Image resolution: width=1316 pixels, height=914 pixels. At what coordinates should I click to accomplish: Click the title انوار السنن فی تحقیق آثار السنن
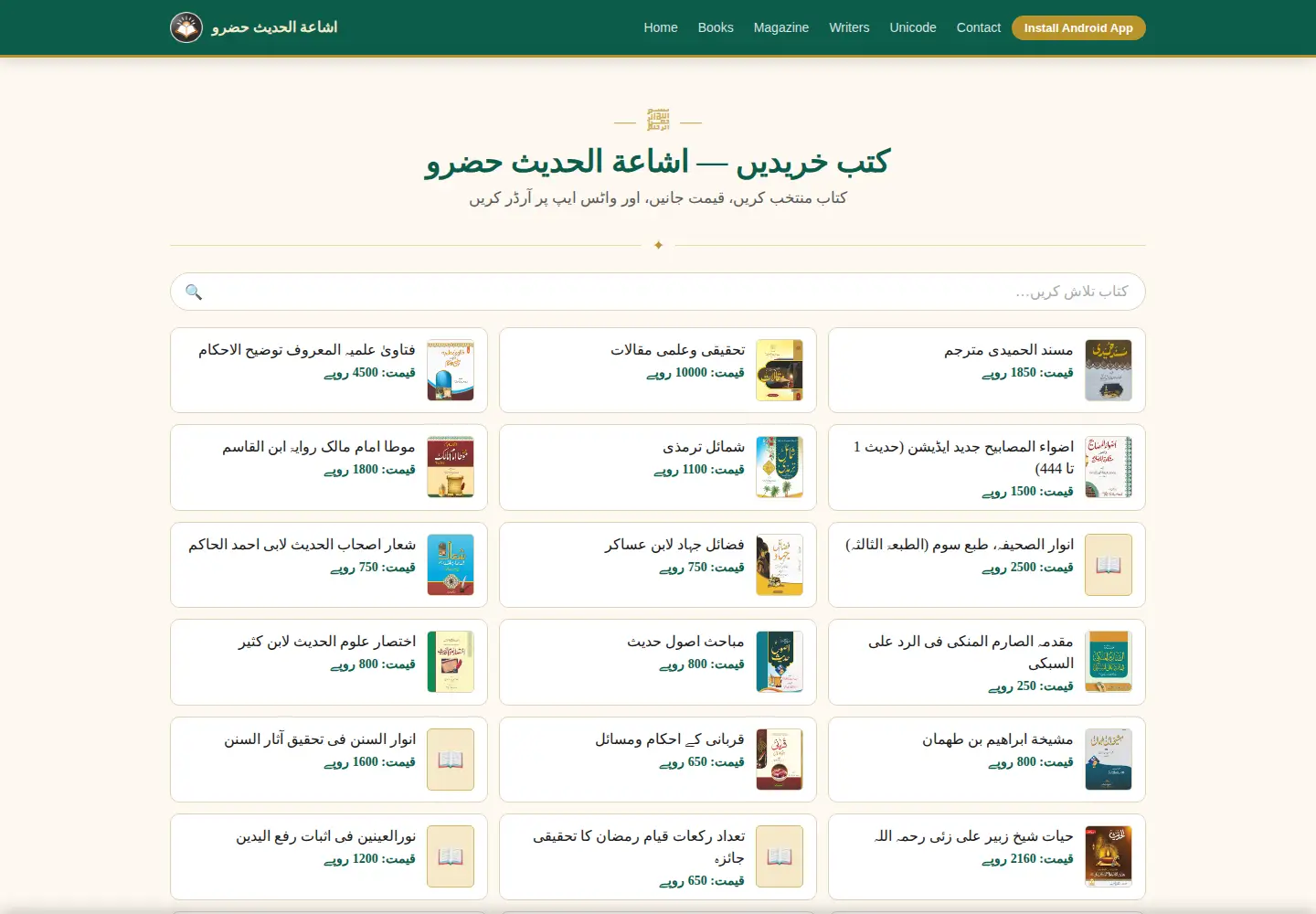[x=320, y=739]
